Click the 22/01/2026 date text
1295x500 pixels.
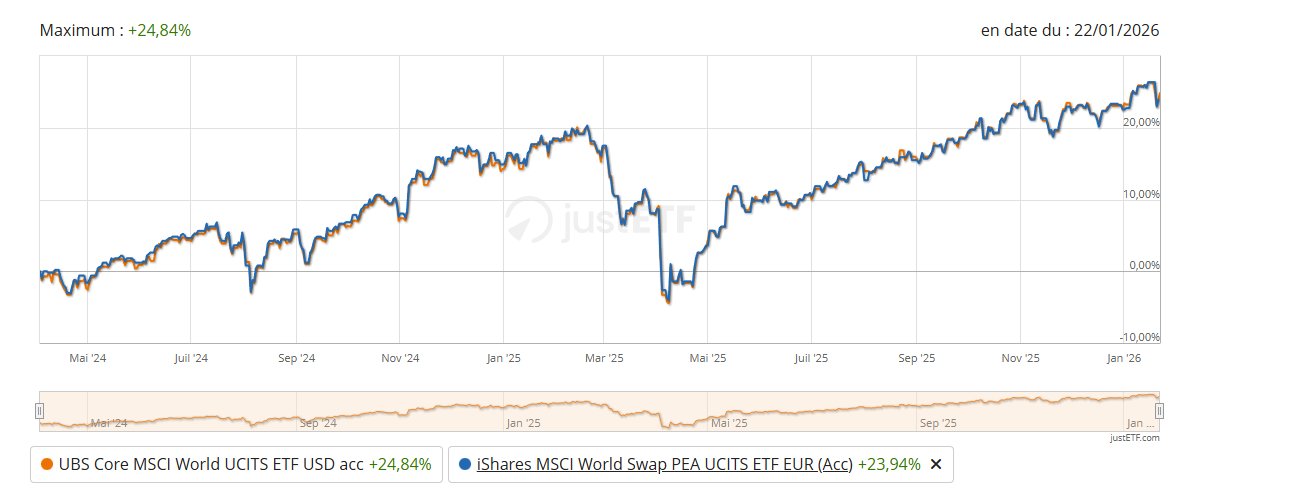pyautogui.click(x=1116, y=30)
